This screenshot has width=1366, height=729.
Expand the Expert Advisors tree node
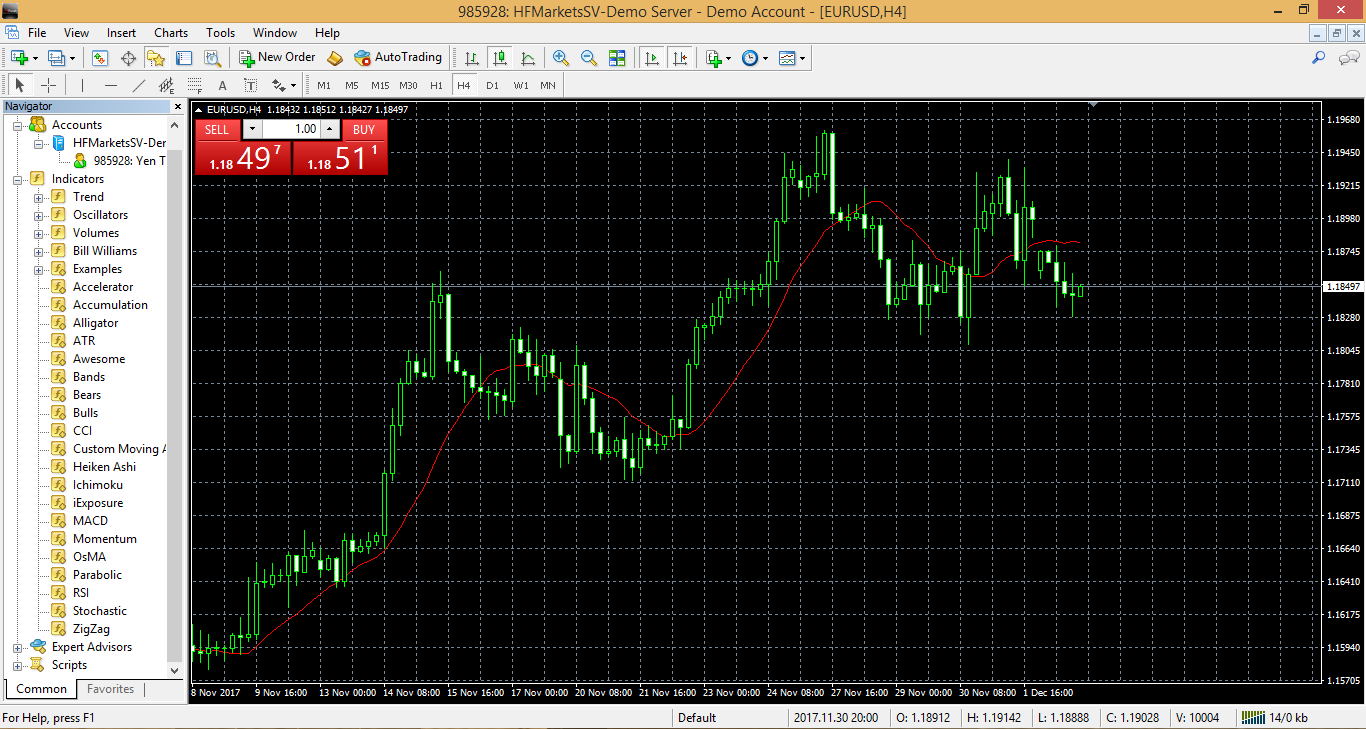[x=18, y=647]
